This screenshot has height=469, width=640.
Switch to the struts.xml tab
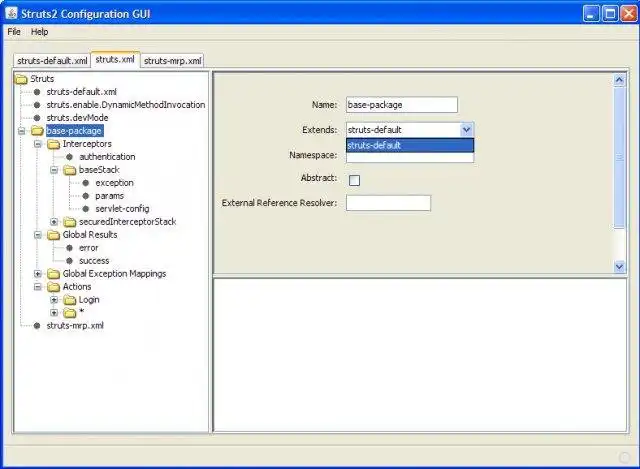coord(115,59)
